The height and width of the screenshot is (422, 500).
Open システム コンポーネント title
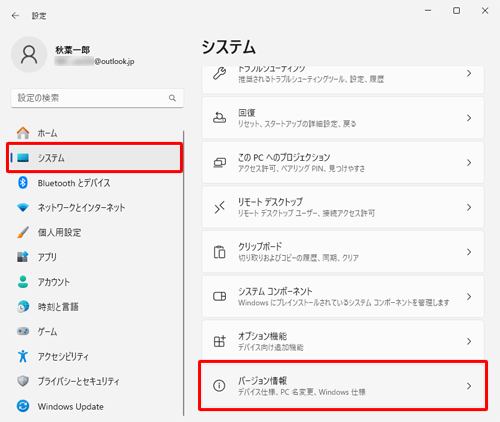(x=275, y=291)
